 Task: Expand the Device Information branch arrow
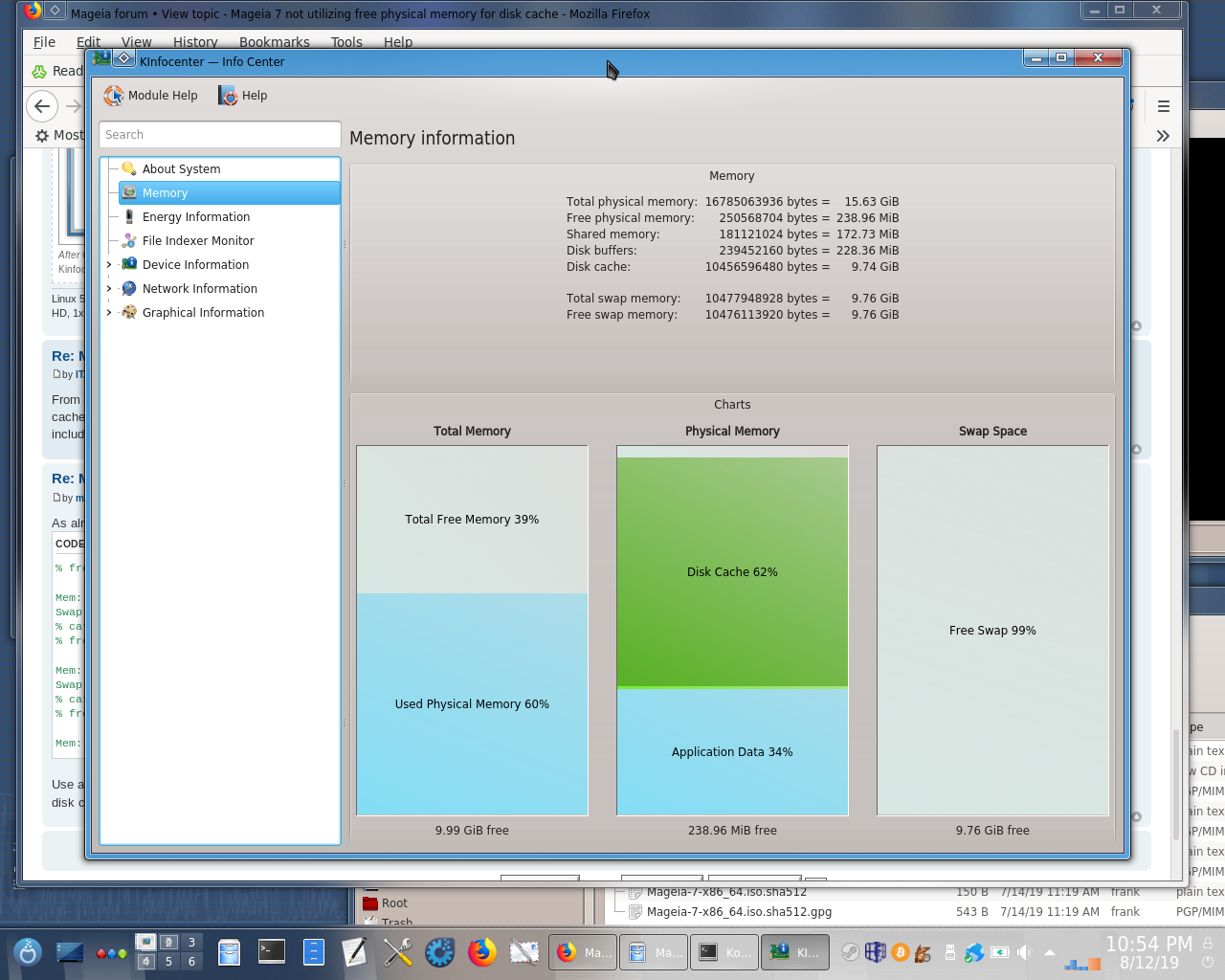tap(109, 265)
